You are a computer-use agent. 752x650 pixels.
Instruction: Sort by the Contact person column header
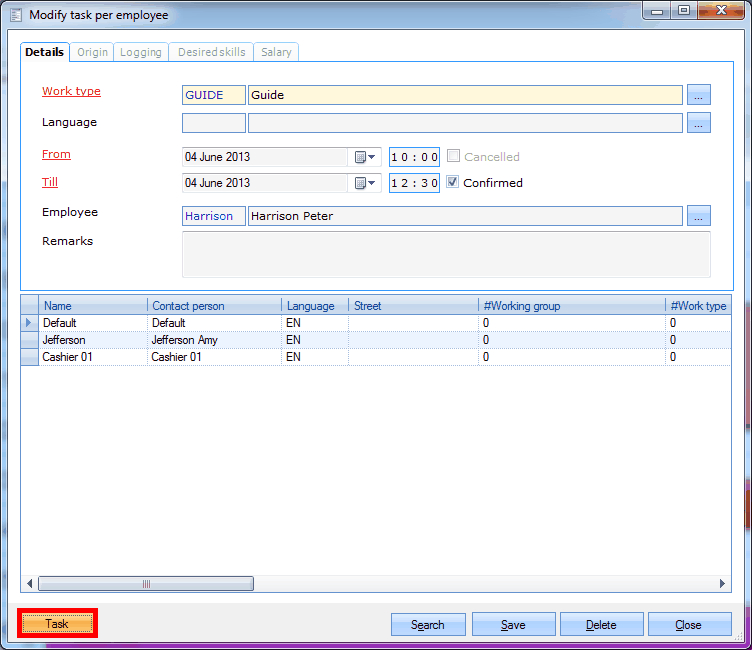(x=214, y=306)
